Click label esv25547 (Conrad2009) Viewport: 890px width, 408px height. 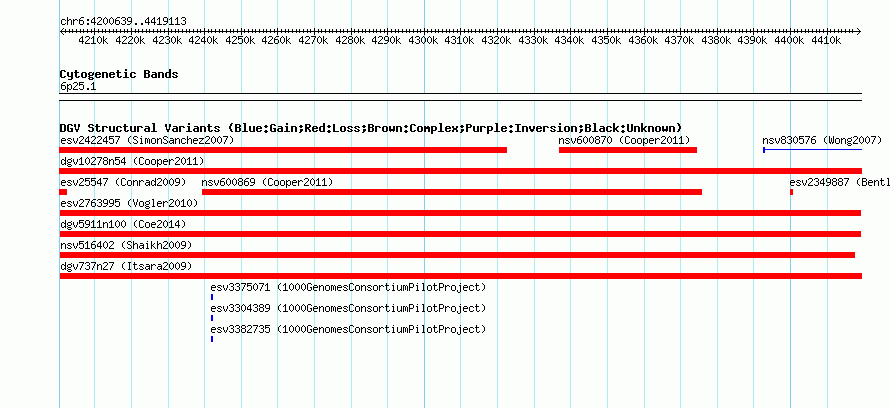(x=123, y=182)
